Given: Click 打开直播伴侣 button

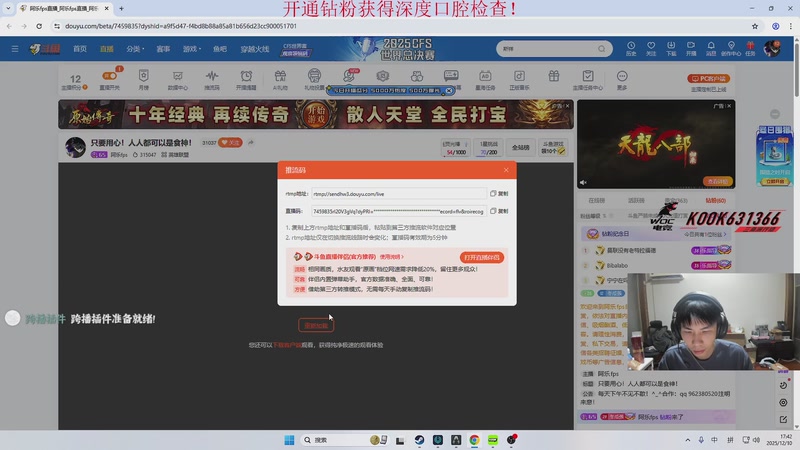Looking at the screenshot, I should tap(482, 257).
